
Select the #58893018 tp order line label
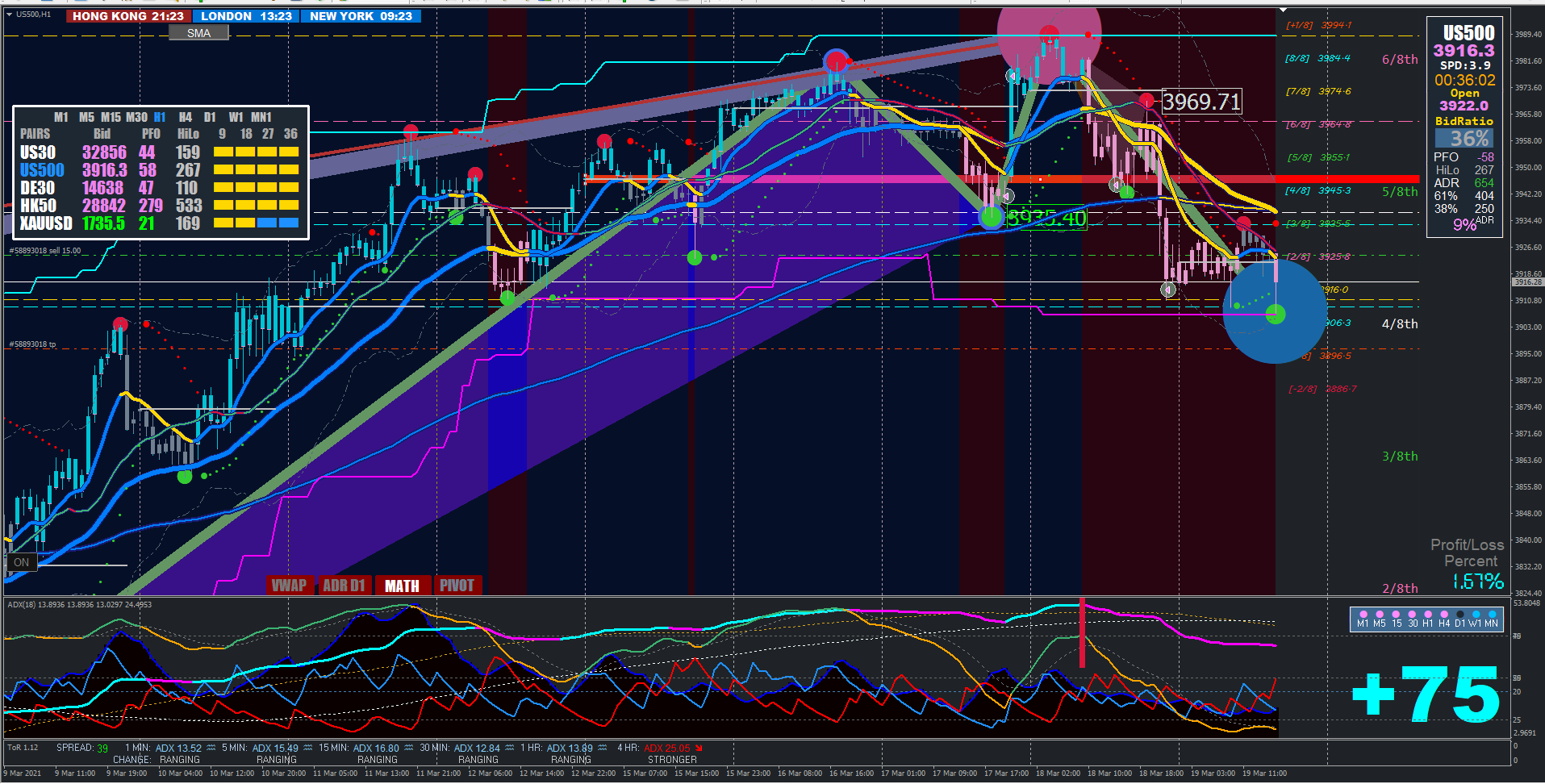(33, 344)
